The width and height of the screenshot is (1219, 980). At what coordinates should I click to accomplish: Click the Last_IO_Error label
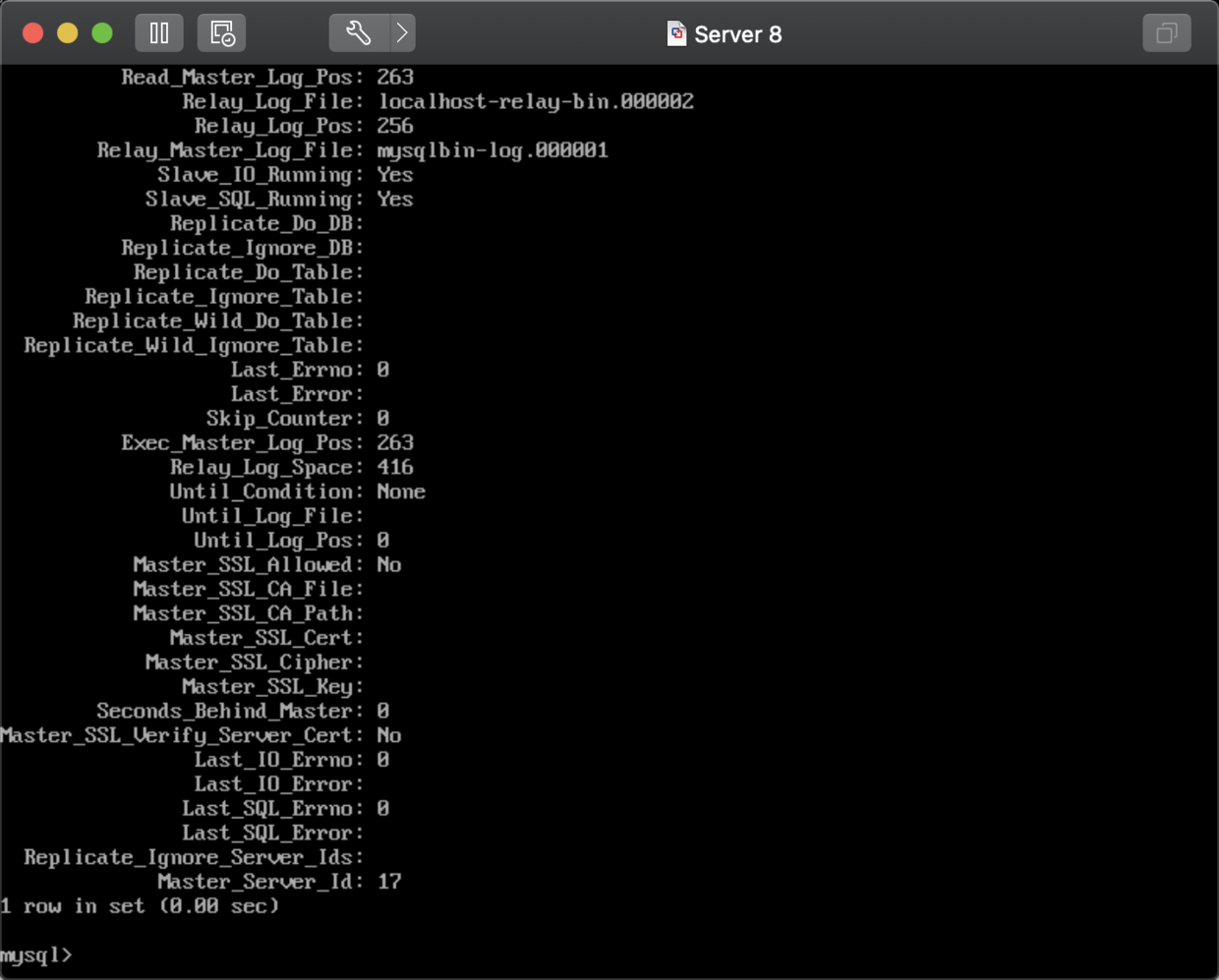[x=278, y=784]
